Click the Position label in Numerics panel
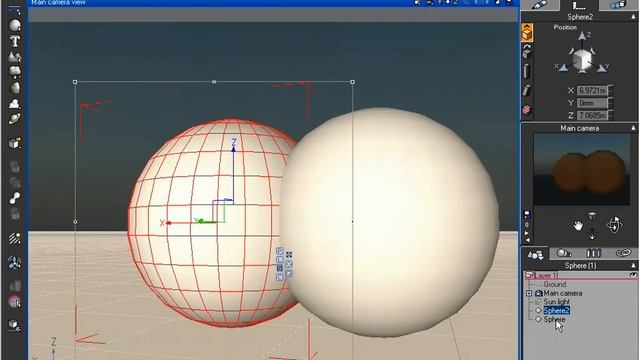Viewport: 640px width, 360px height. click(565, 27)
